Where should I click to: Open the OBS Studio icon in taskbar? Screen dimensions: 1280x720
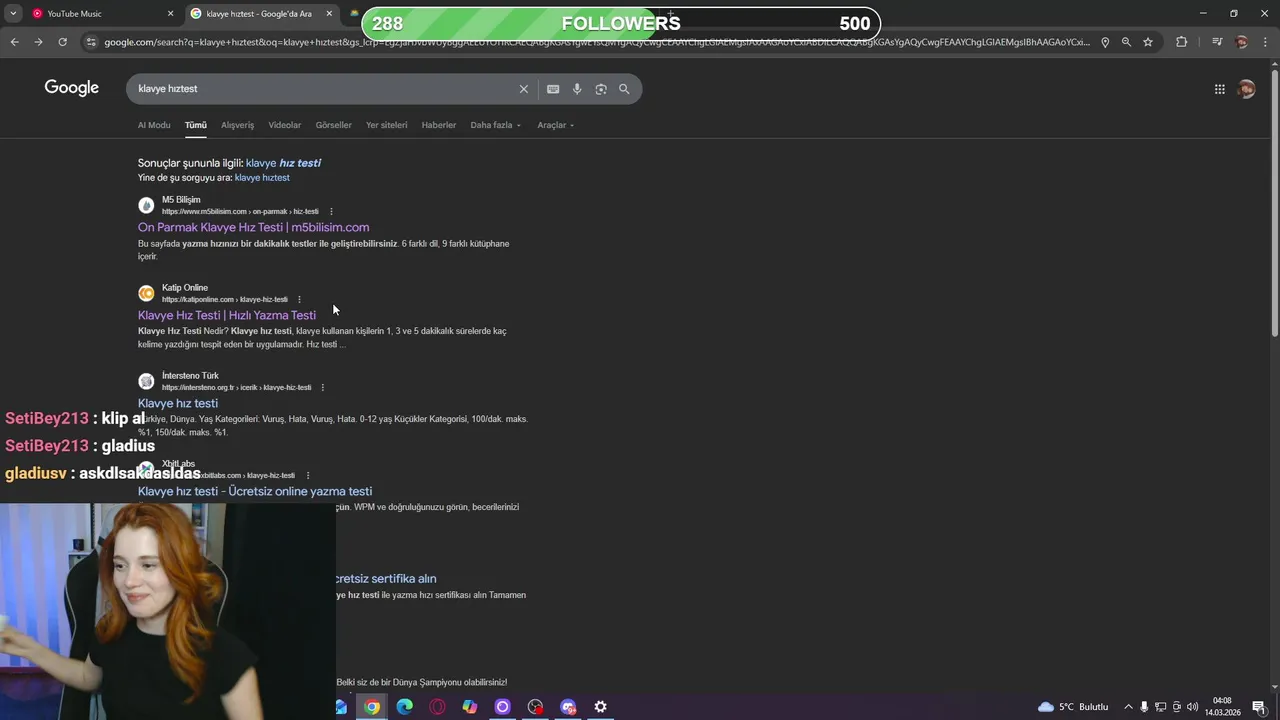point(535,707)
